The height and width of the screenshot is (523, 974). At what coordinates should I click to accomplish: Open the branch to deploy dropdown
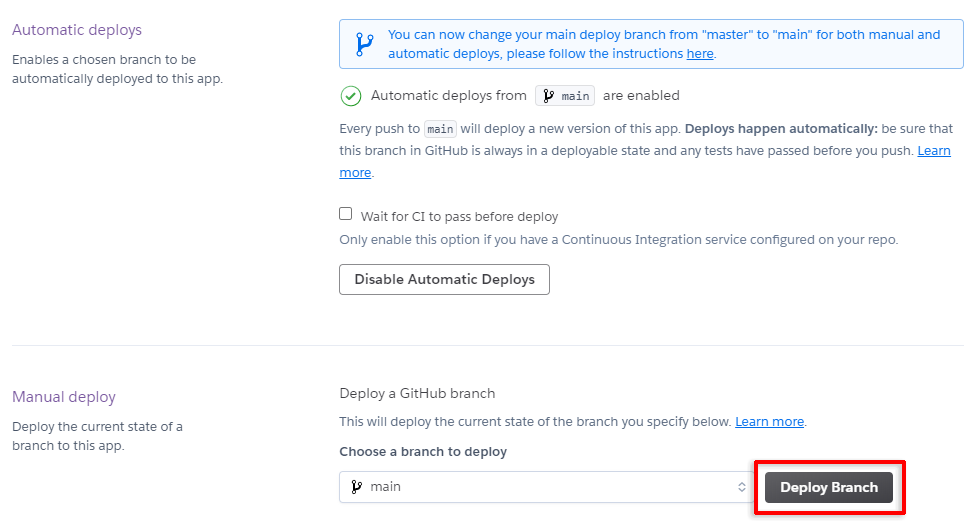[x=547, y=487]
